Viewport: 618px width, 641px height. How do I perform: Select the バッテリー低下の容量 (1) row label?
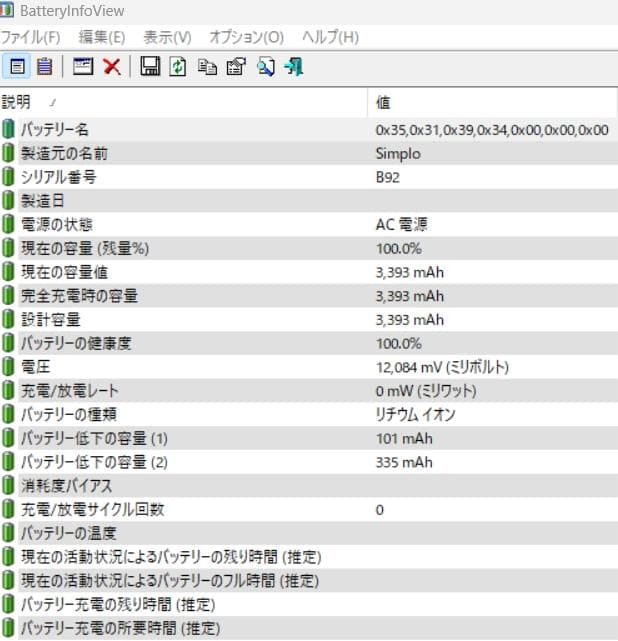pyautogui.click(x=94, y=438)
